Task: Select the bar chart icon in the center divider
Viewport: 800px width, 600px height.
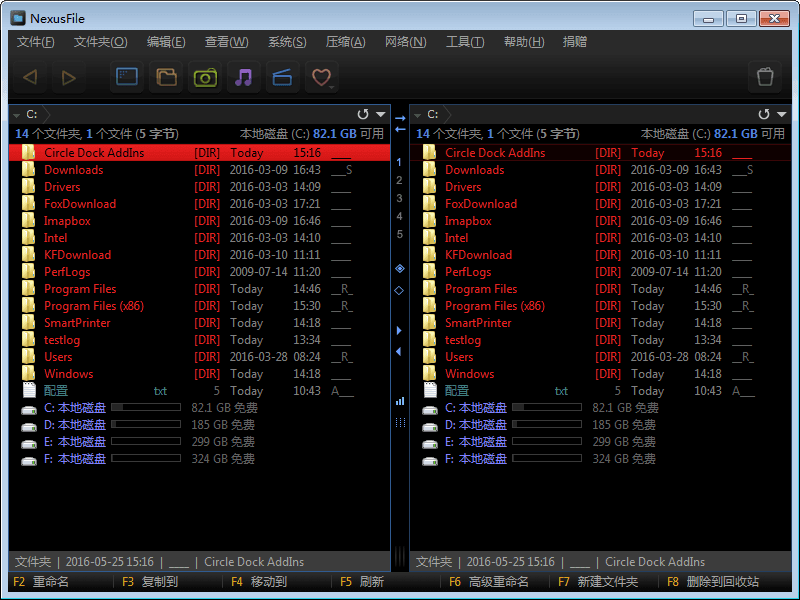Action: pos(399,400)
